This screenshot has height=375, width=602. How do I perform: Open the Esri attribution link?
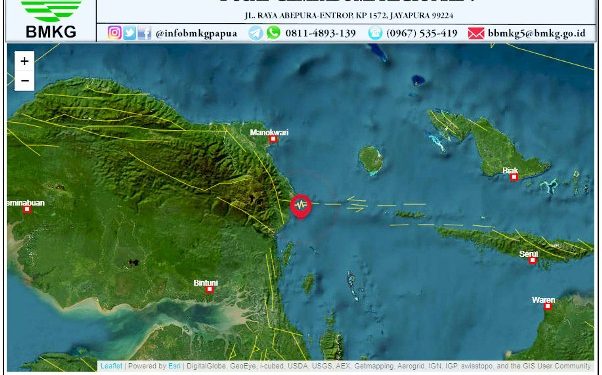[174, 366]
